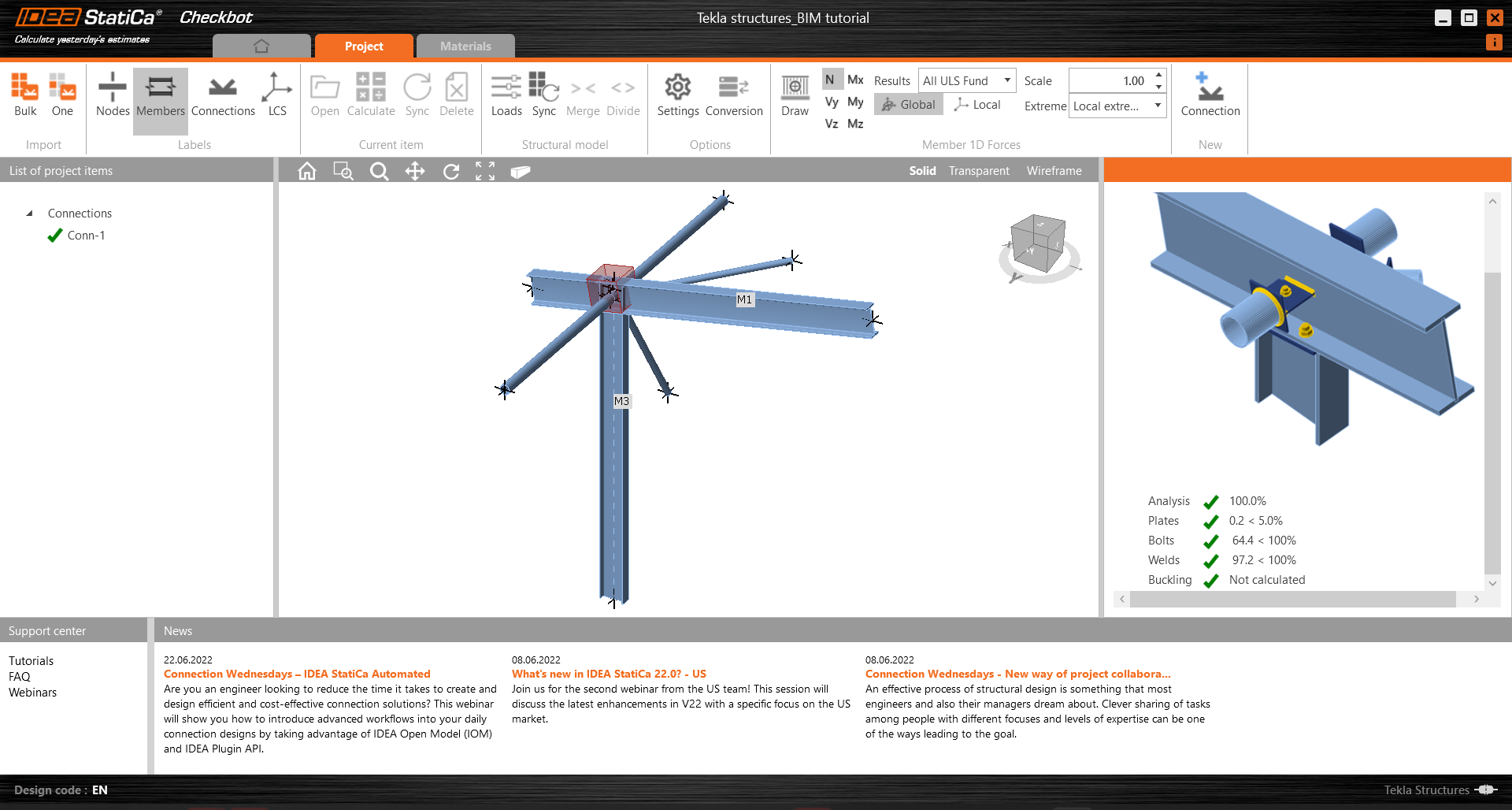Open the Results combo showing All ULS Fund
This screenshot has height=810, width=1512.
click(x=966, y=80)
